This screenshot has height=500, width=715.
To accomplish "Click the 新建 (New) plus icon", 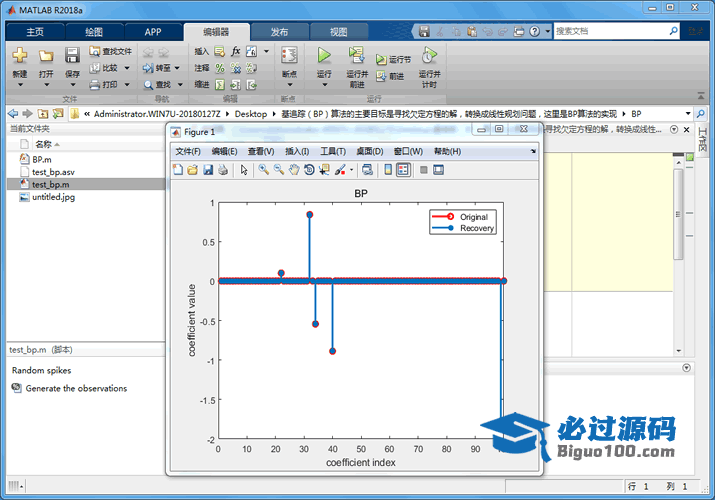I will tap(20, 56).
